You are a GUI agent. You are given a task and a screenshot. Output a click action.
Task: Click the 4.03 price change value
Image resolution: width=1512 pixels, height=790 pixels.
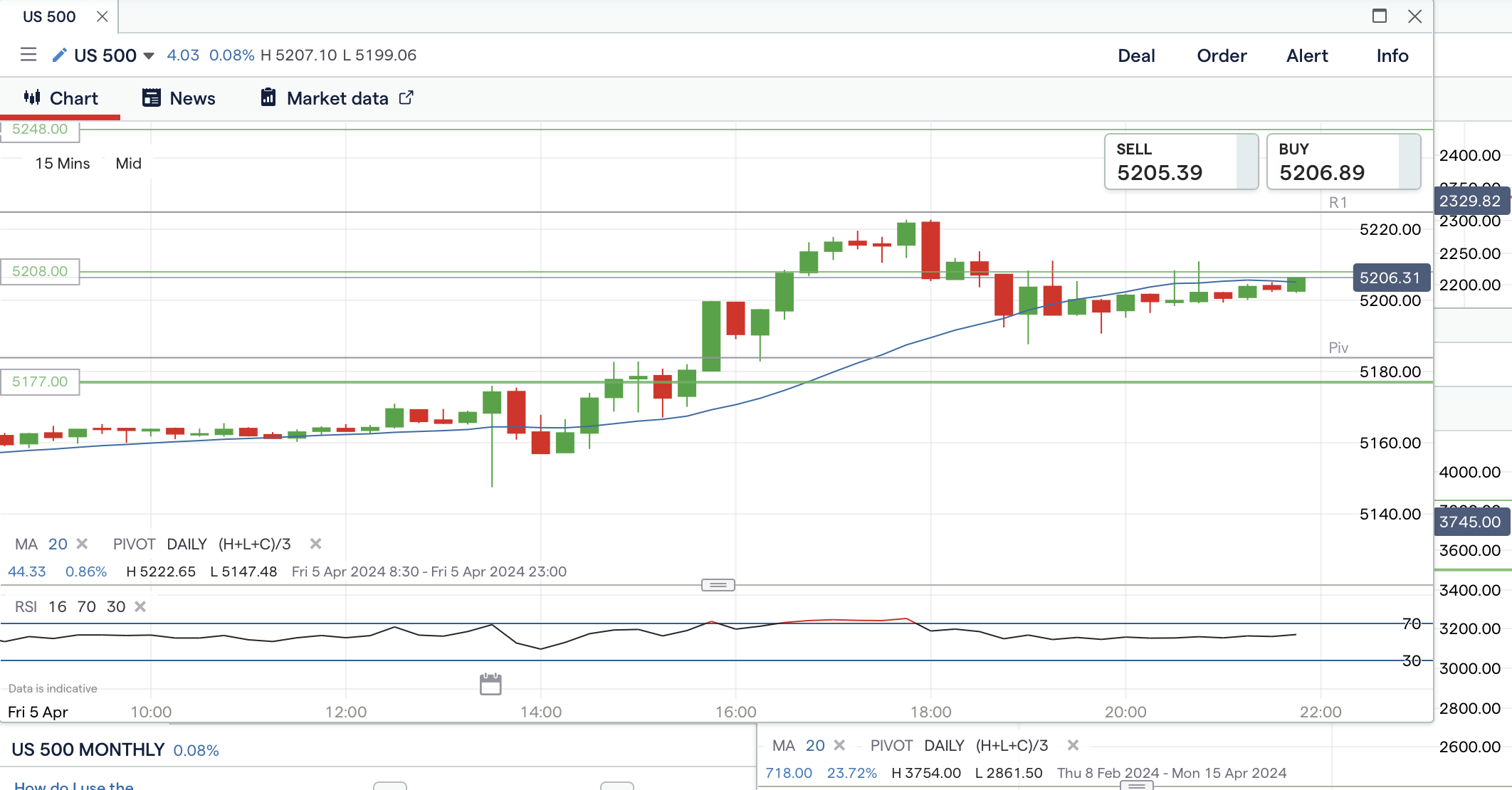(x=183, y=56)
